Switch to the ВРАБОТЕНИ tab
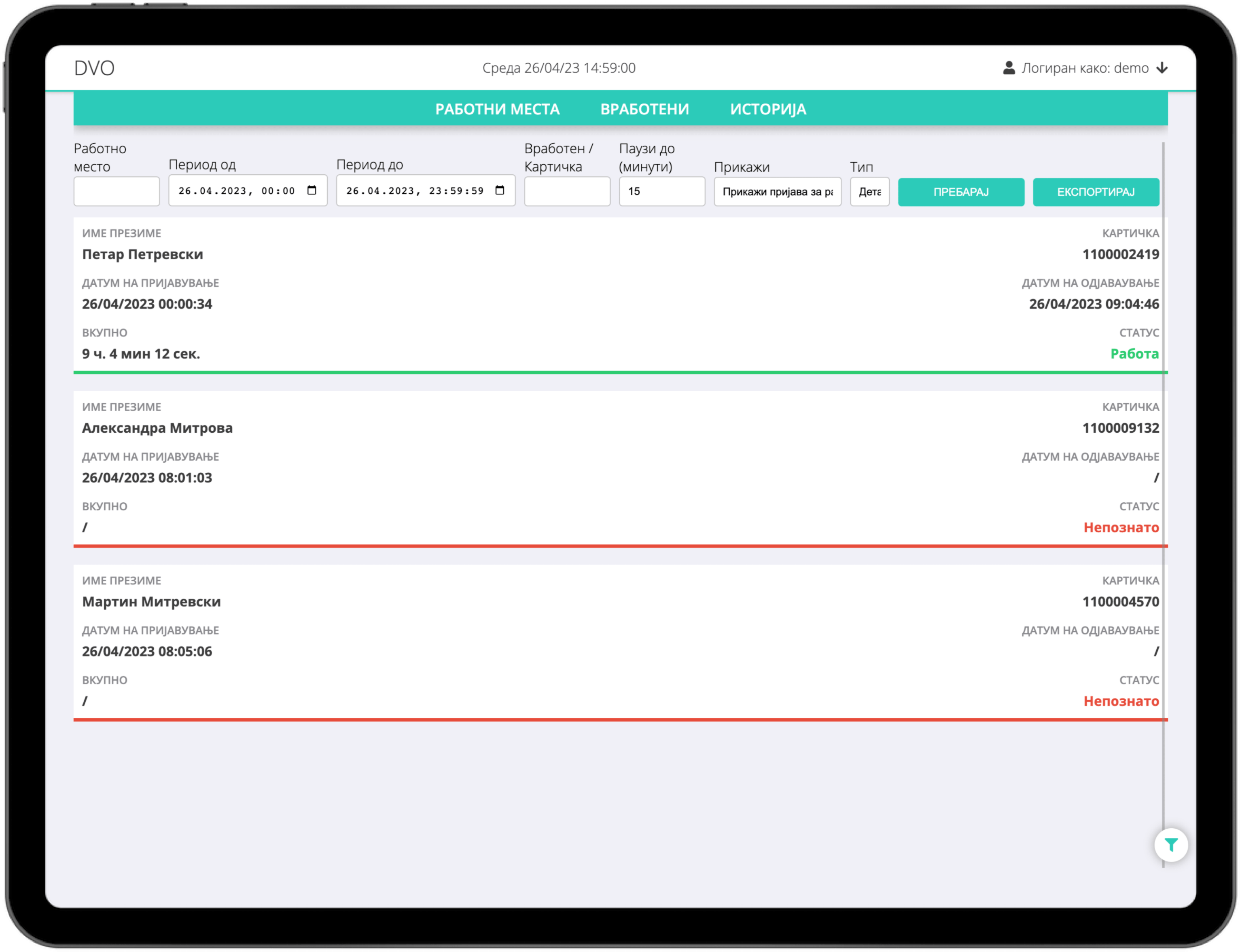 coord(644,109)
